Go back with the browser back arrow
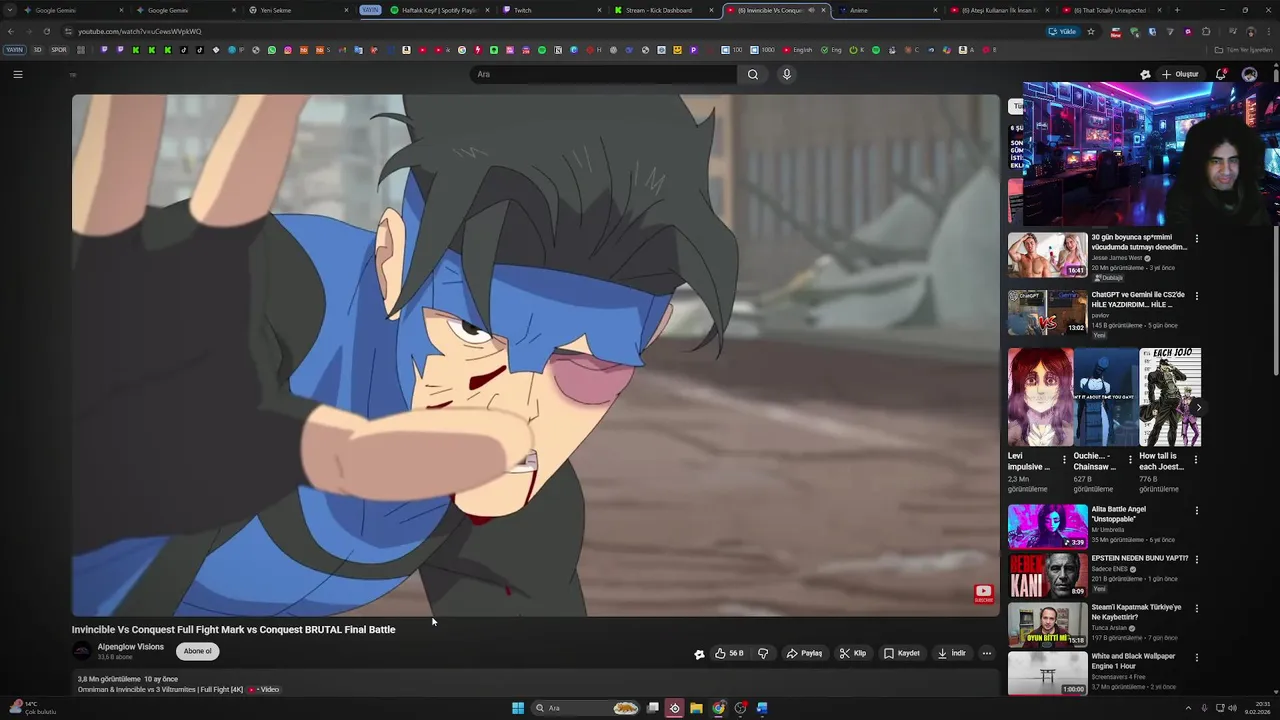1280x720 pixels. pos(11,31)
